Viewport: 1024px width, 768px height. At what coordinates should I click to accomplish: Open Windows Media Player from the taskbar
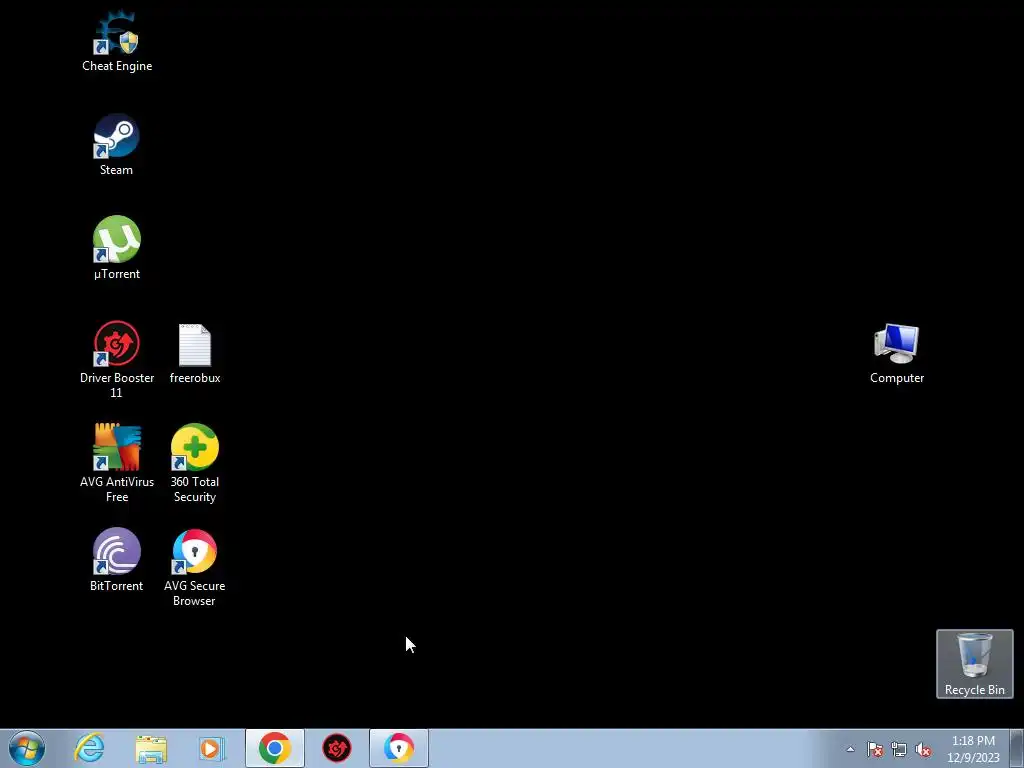pyautogui.click(x=212, y=748)
